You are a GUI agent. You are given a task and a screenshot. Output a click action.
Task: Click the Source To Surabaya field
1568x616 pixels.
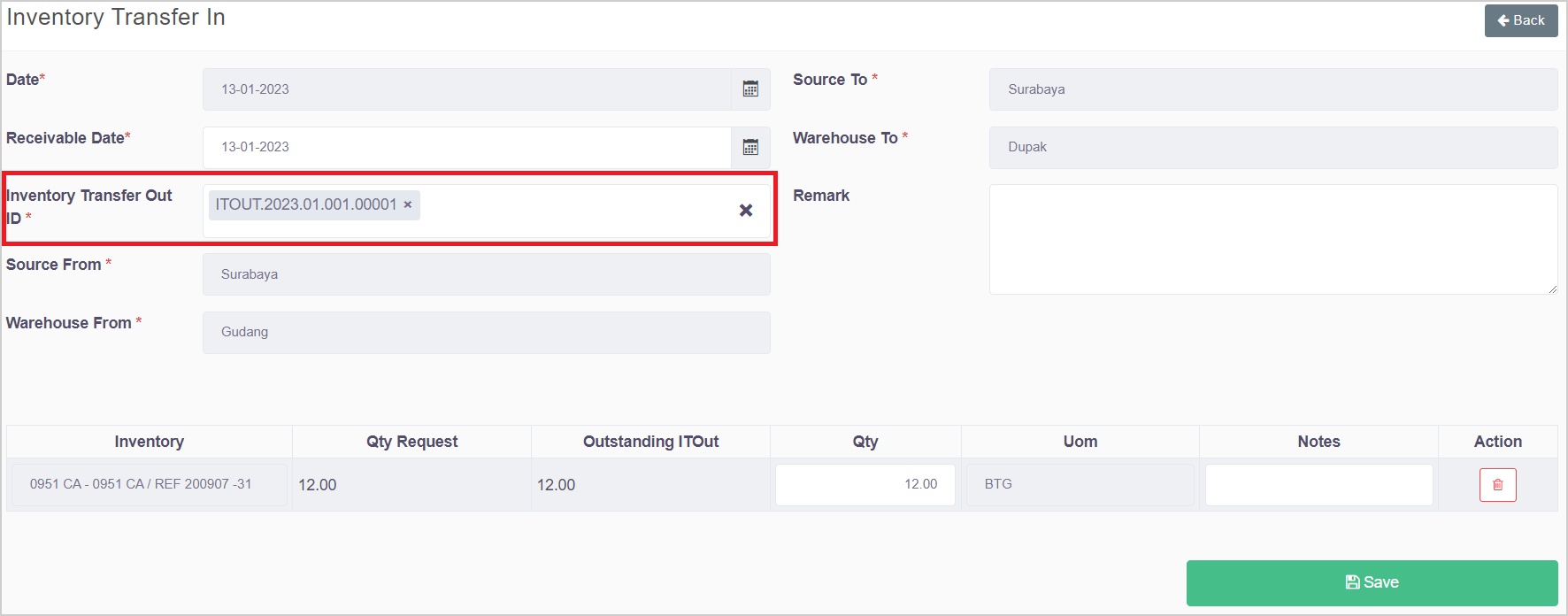coord(1272,89)
